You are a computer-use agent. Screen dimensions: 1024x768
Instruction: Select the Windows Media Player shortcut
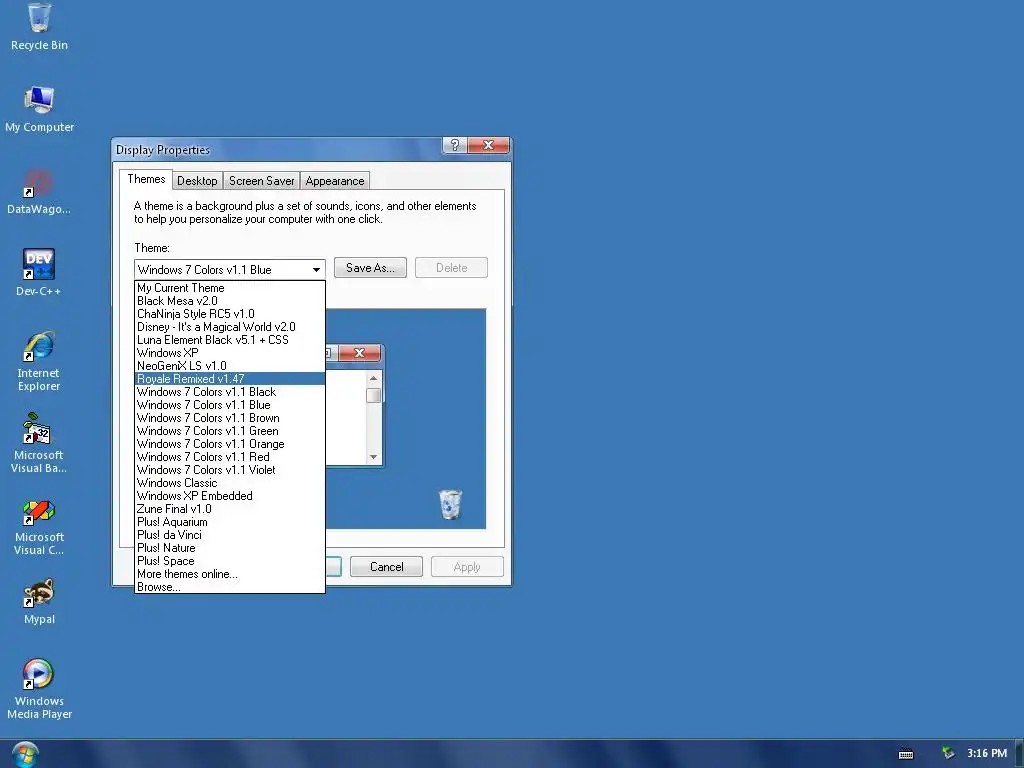tap(39, 689)
